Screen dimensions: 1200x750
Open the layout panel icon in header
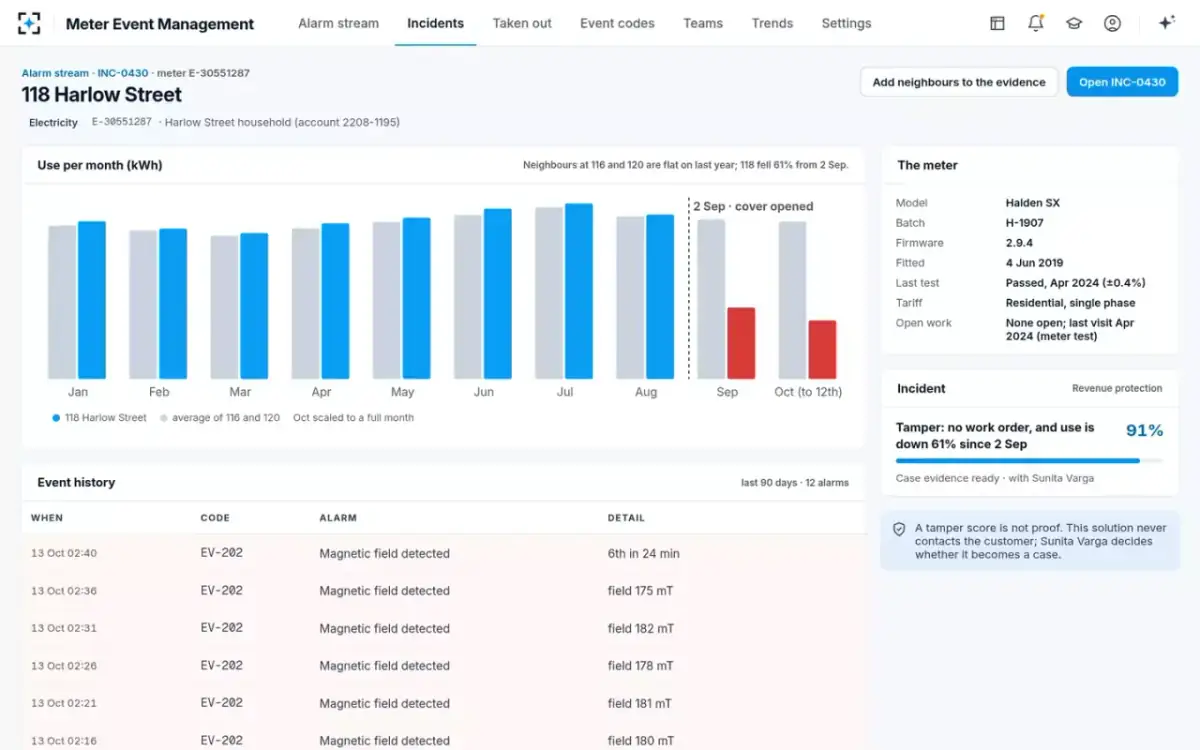[997, 23]
